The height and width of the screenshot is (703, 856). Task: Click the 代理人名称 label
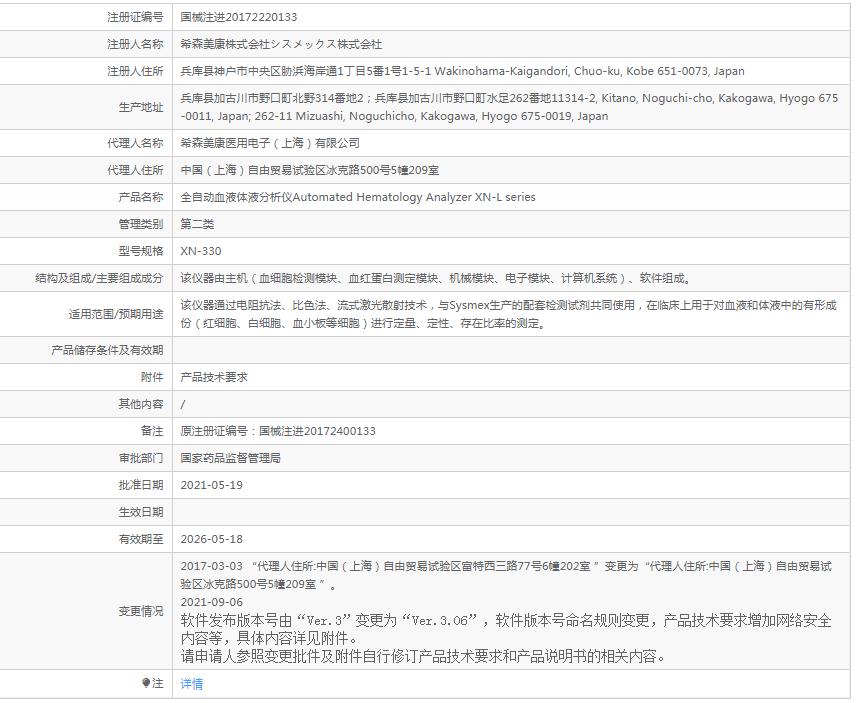[135, 143]
